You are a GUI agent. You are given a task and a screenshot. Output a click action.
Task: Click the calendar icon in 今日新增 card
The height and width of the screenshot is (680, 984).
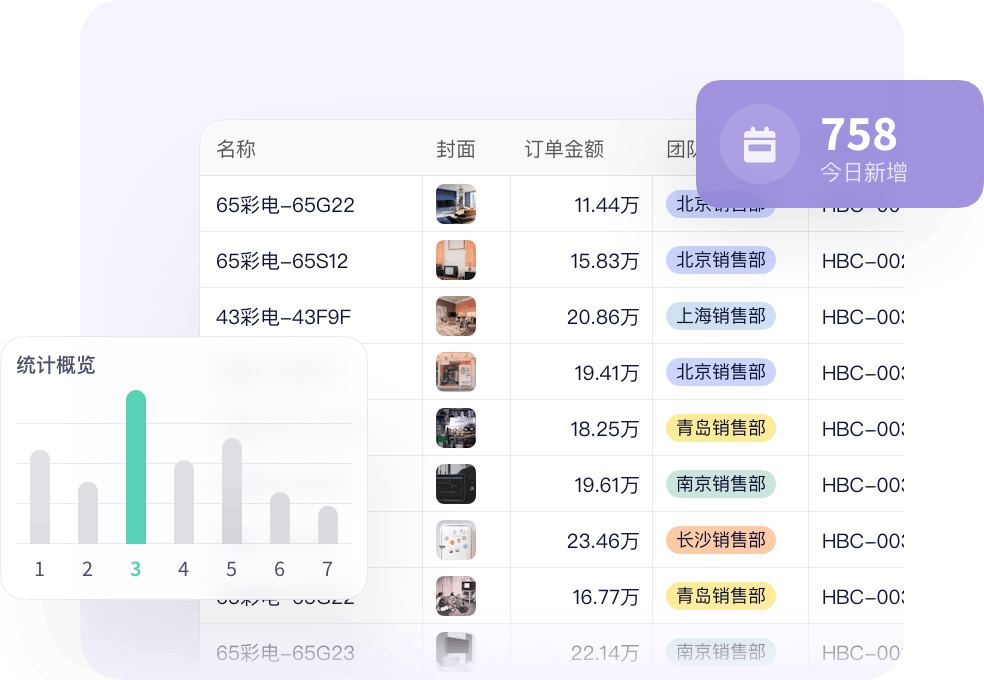tap(759, 145)
